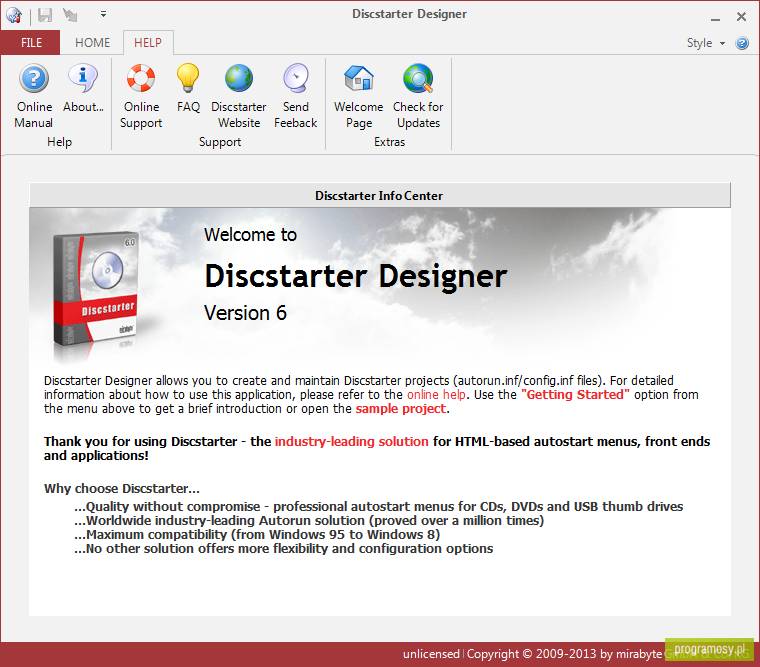This screenshot has width=760, height=667.
Task: Open the Online Manual
Action: point(33,96)
